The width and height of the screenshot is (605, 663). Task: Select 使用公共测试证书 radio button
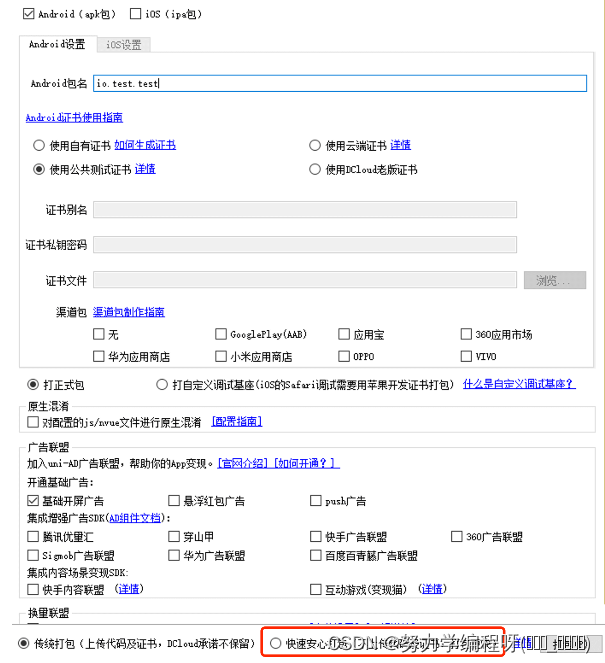click(39, 170)
